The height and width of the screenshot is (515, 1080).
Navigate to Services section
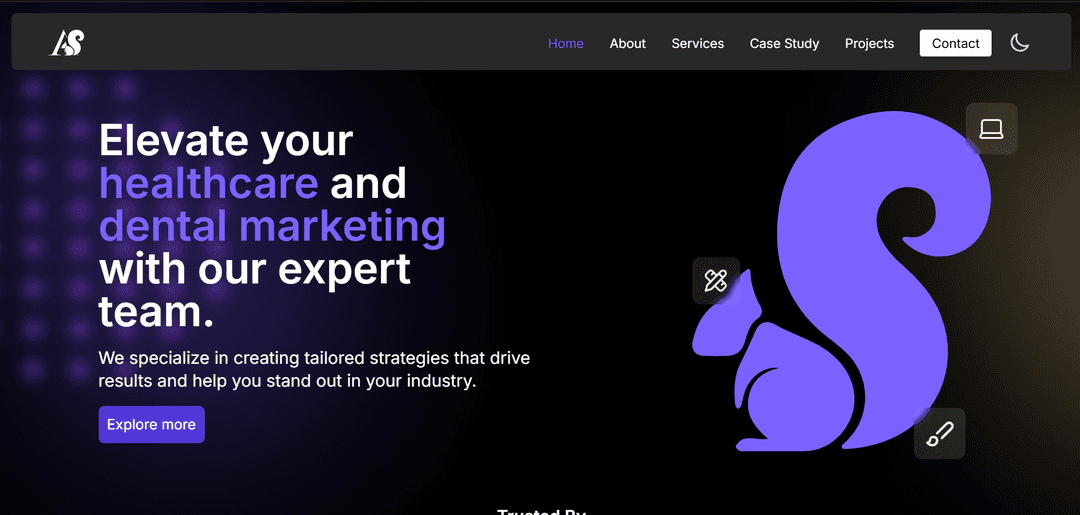(697, 43)
